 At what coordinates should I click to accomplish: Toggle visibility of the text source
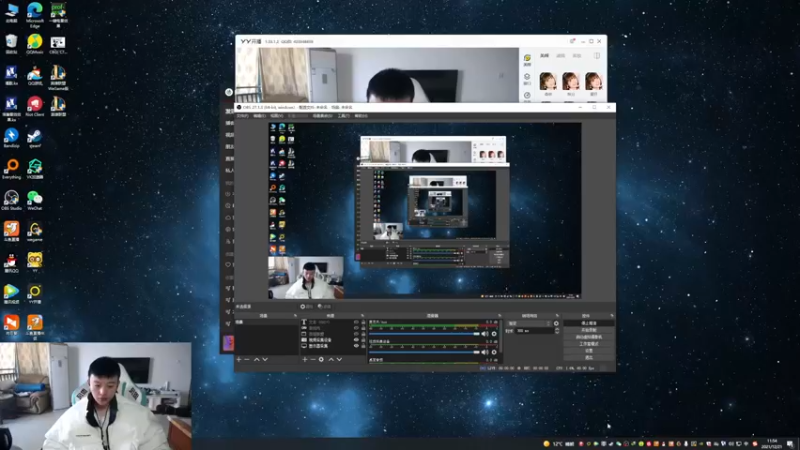pyautogui.click(x=356, y=322)
